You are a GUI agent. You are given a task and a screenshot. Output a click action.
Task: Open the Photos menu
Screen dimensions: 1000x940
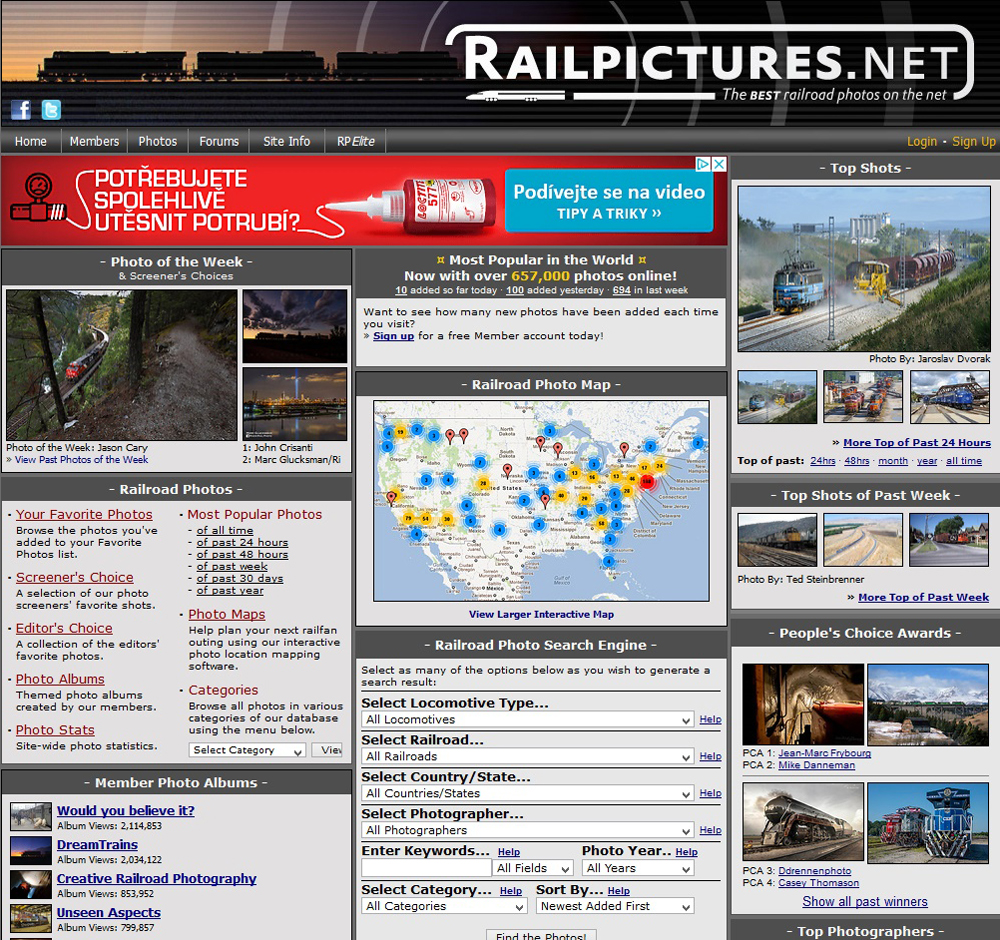[158, 141]
